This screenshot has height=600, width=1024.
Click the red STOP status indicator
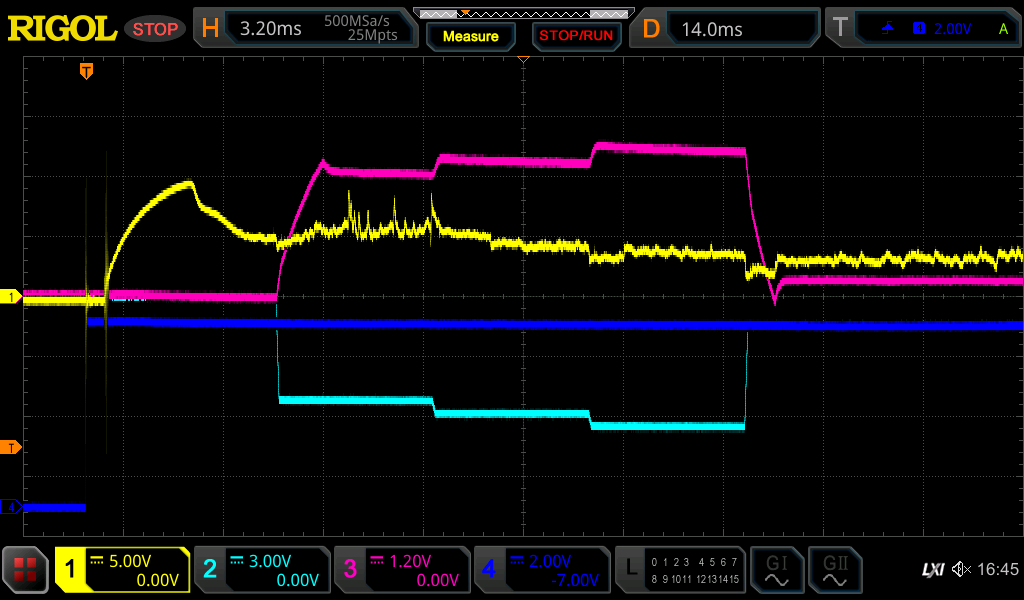click(x=155, y=29)
